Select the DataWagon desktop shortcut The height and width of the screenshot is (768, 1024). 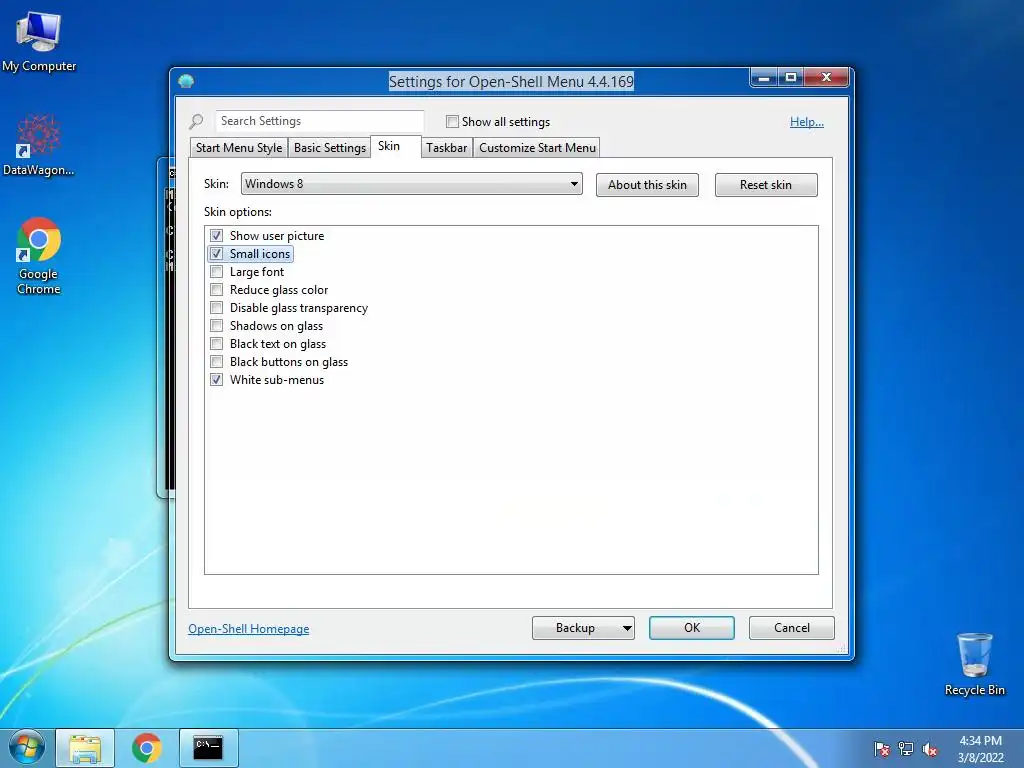coord(39,145)
